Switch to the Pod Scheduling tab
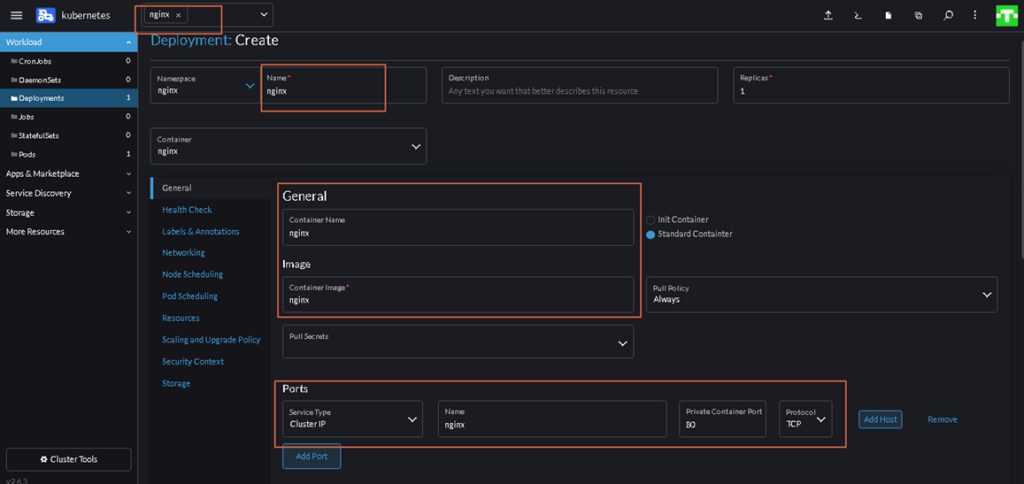The height and width of the screenshot is (484, 1024). point(190,296)
